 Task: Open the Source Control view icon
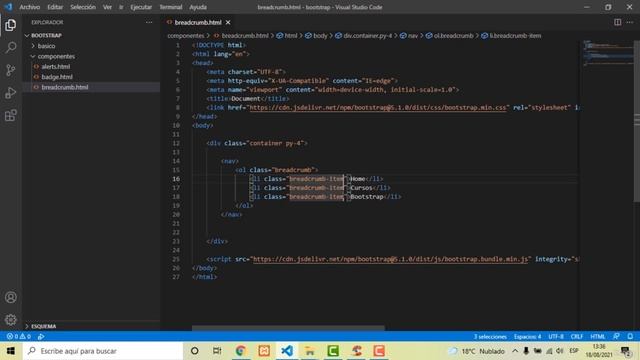click(11, 70)
